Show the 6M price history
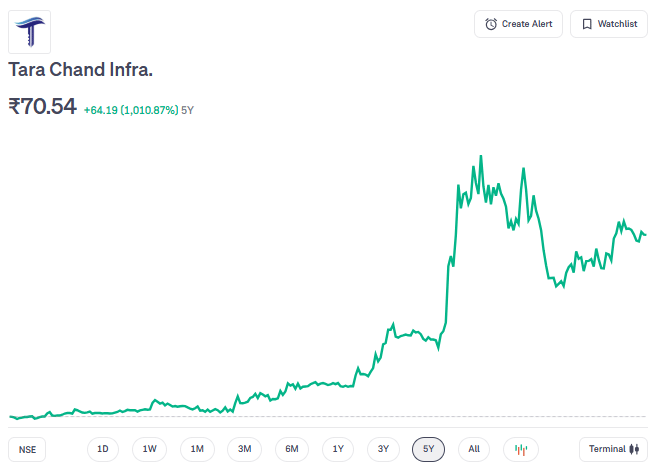This screenshot has height=473, width=657. pos(291,449)
